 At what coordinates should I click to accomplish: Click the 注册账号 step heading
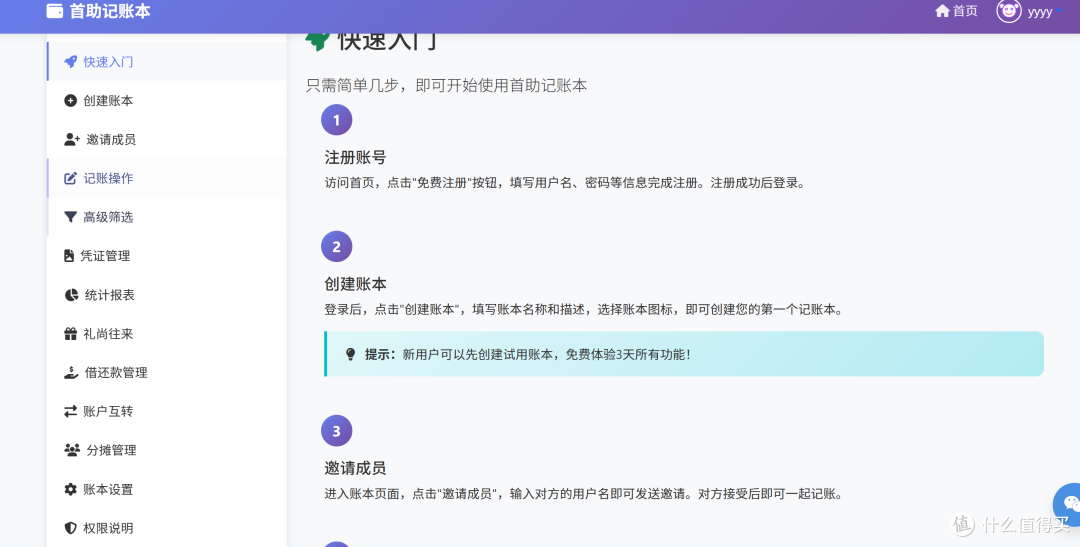tap(355, 158)
